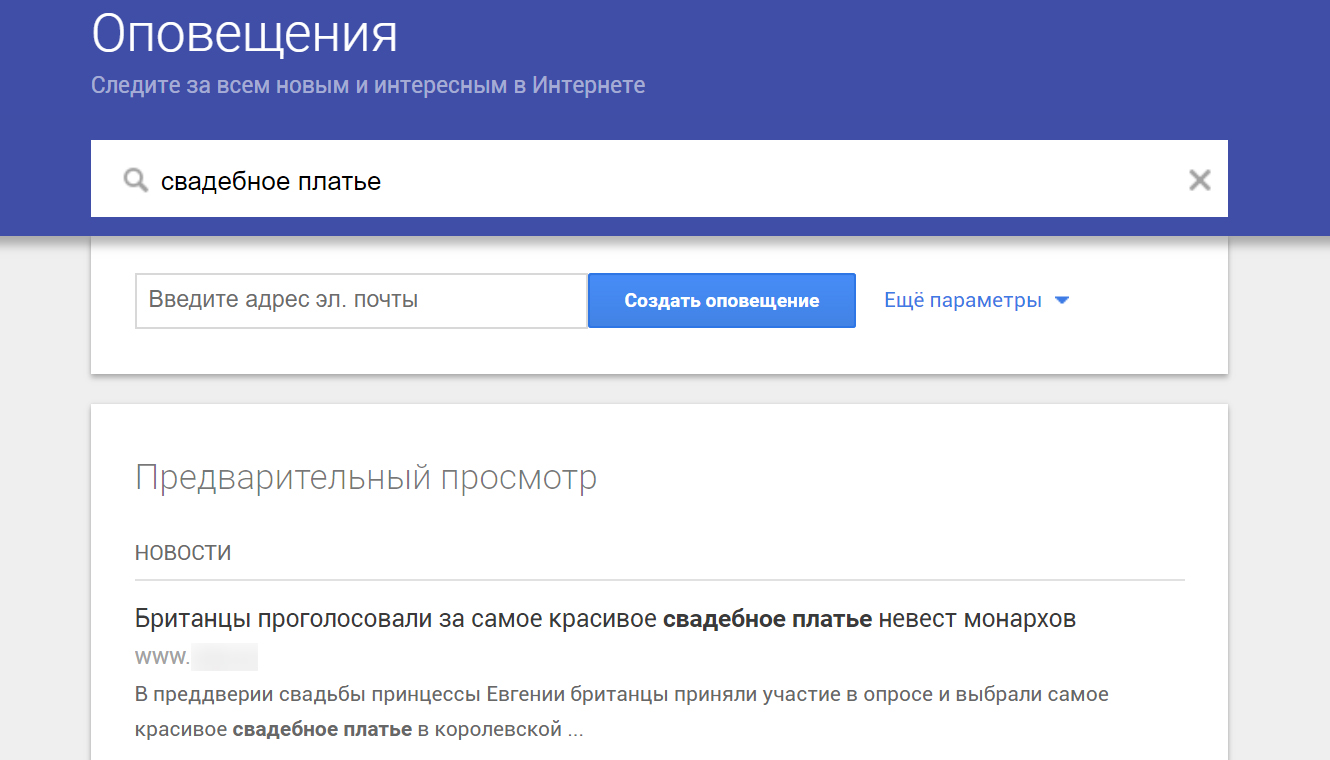
Task: Clear the search query with the X icon
Action: point(1199,179)
